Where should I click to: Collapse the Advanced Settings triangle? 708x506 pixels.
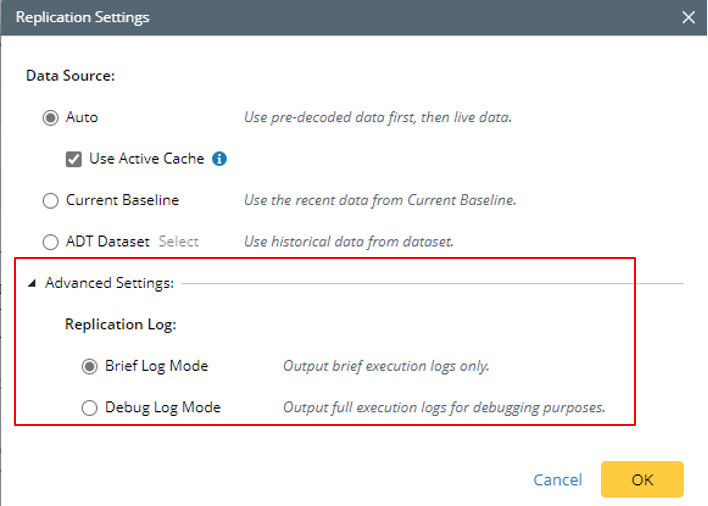[x=32, y=284]
